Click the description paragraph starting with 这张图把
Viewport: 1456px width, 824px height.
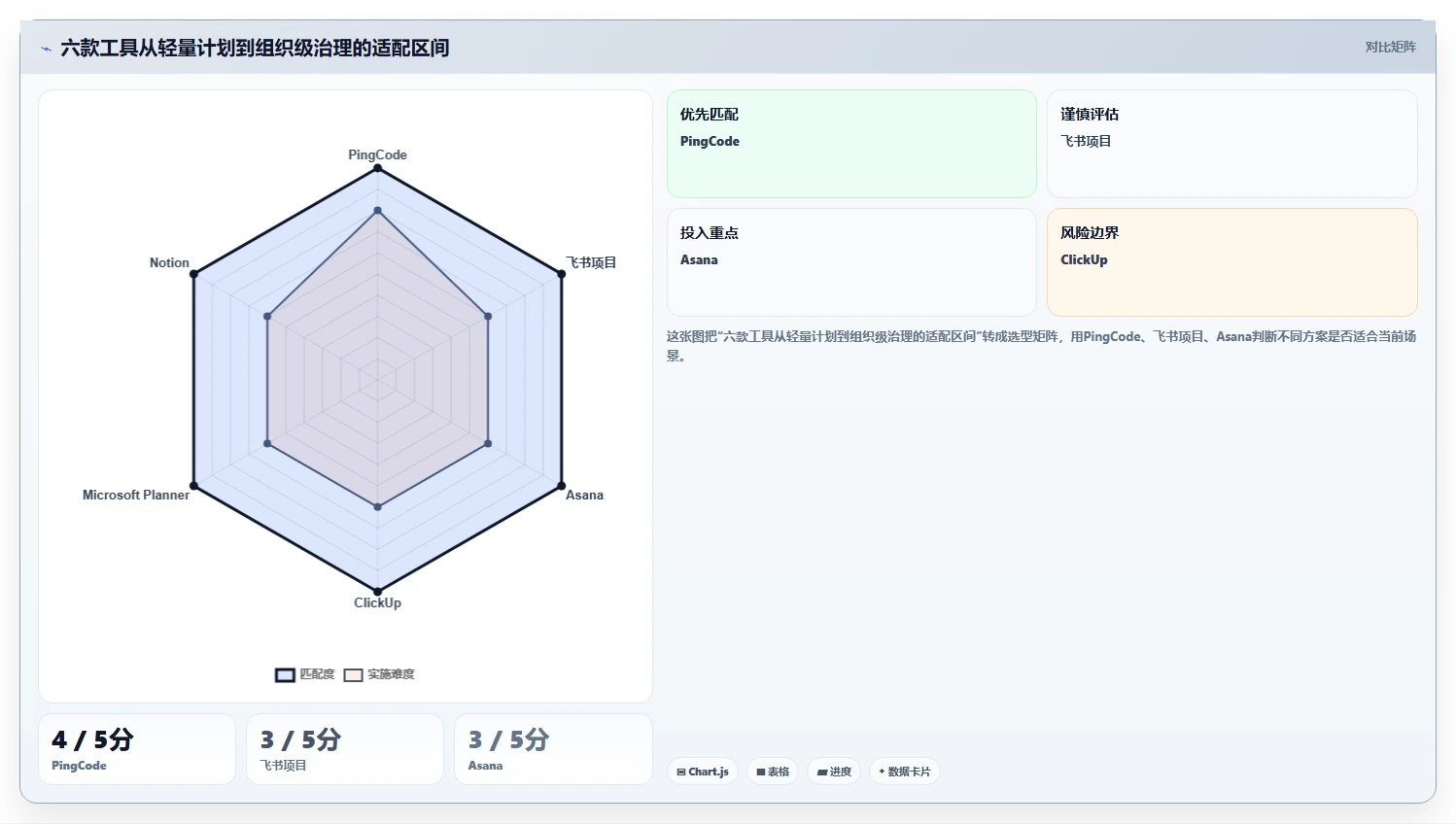[1041, 346]
